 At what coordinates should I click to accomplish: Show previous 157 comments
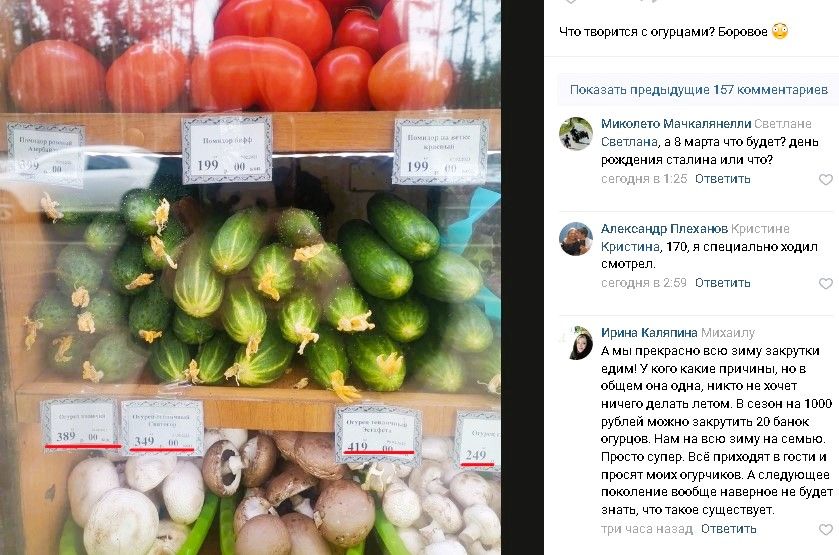tap(698, 89)
